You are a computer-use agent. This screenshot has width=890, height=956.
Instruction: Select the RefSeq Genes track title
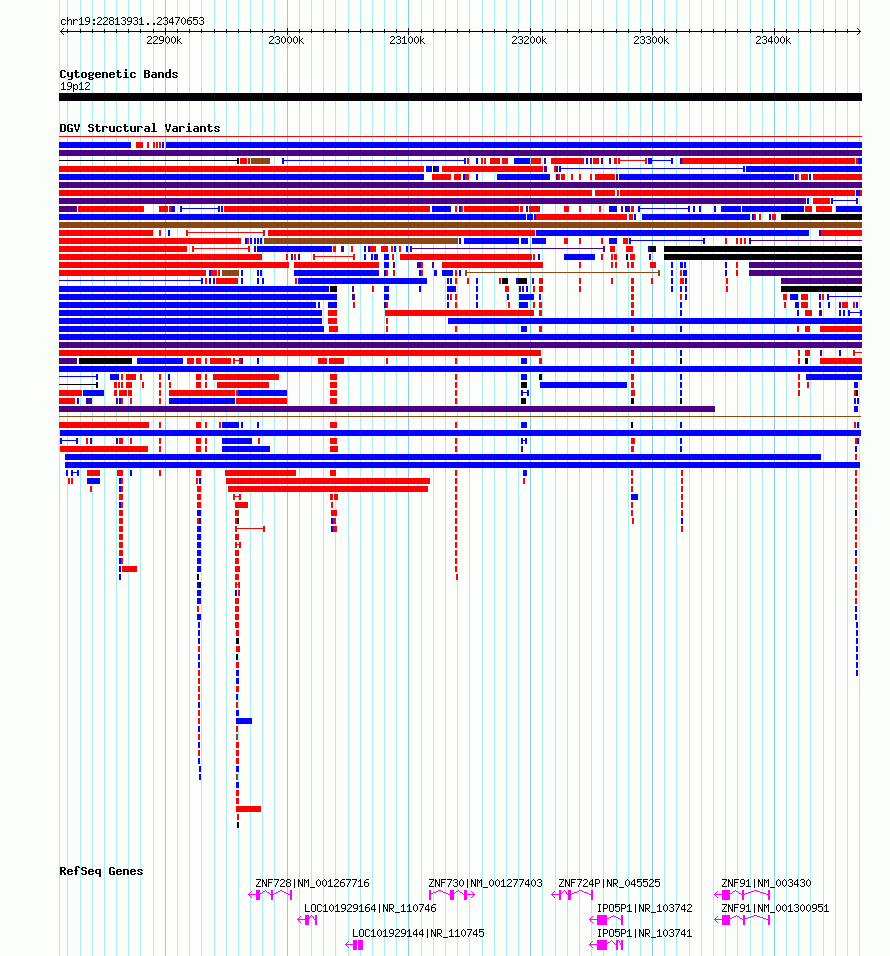(x=101, y=871)
